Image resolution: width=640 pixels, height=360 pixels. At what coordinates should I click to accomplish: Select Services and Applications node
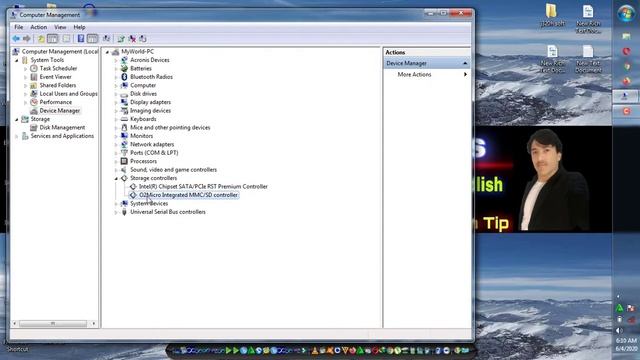(x=62, y=136)
